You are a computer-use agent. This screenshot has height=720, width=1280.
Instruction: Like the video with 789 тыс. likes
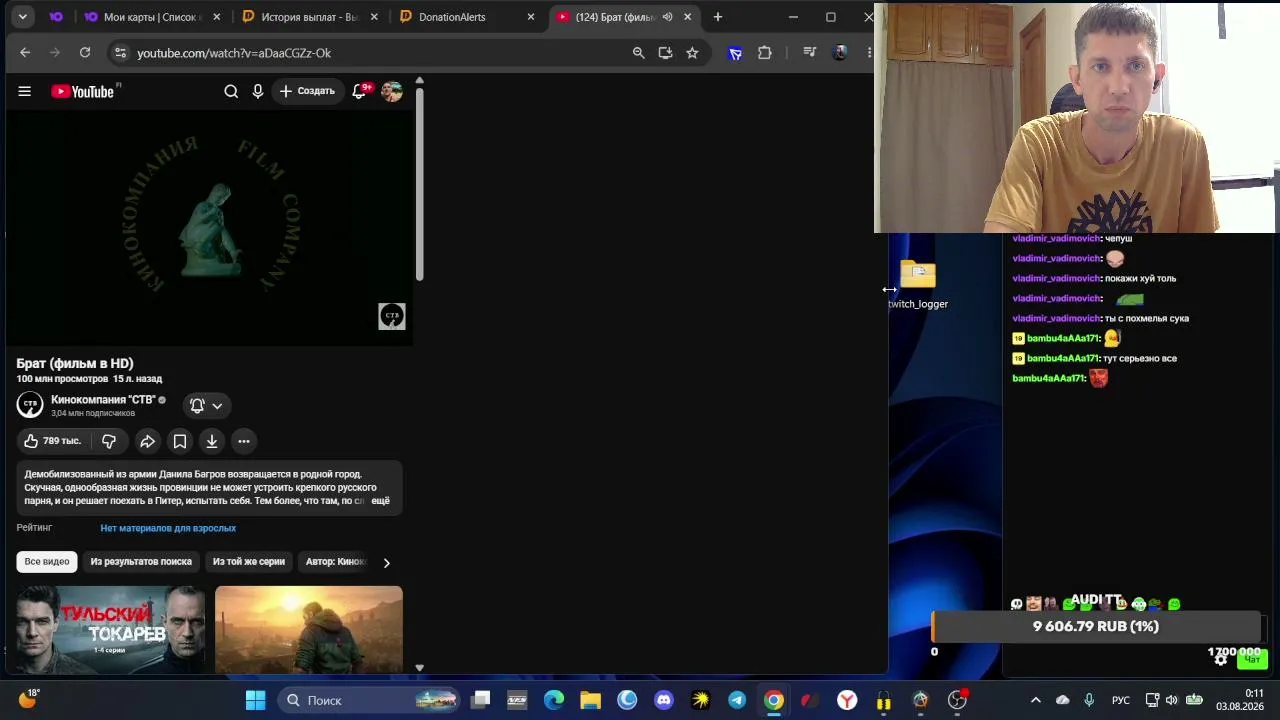(x=52, y=441)
